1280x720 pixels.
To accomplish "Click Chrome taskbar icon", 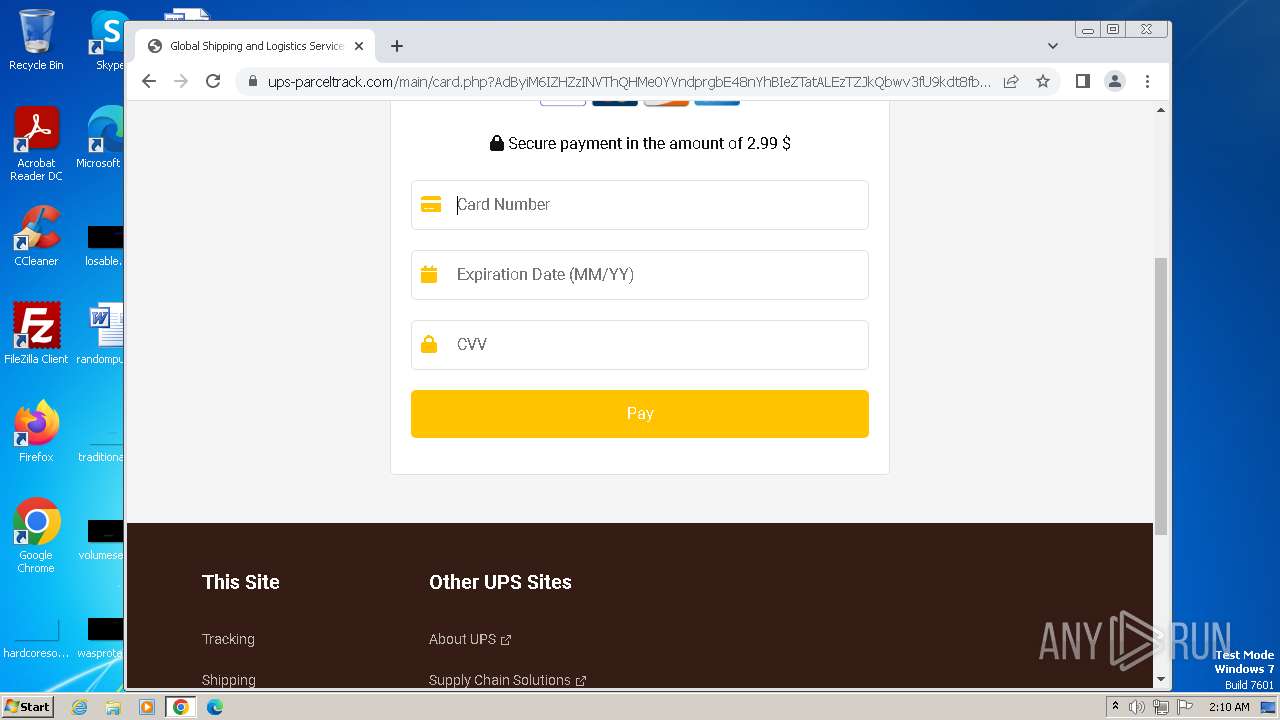I will [181, 707].
